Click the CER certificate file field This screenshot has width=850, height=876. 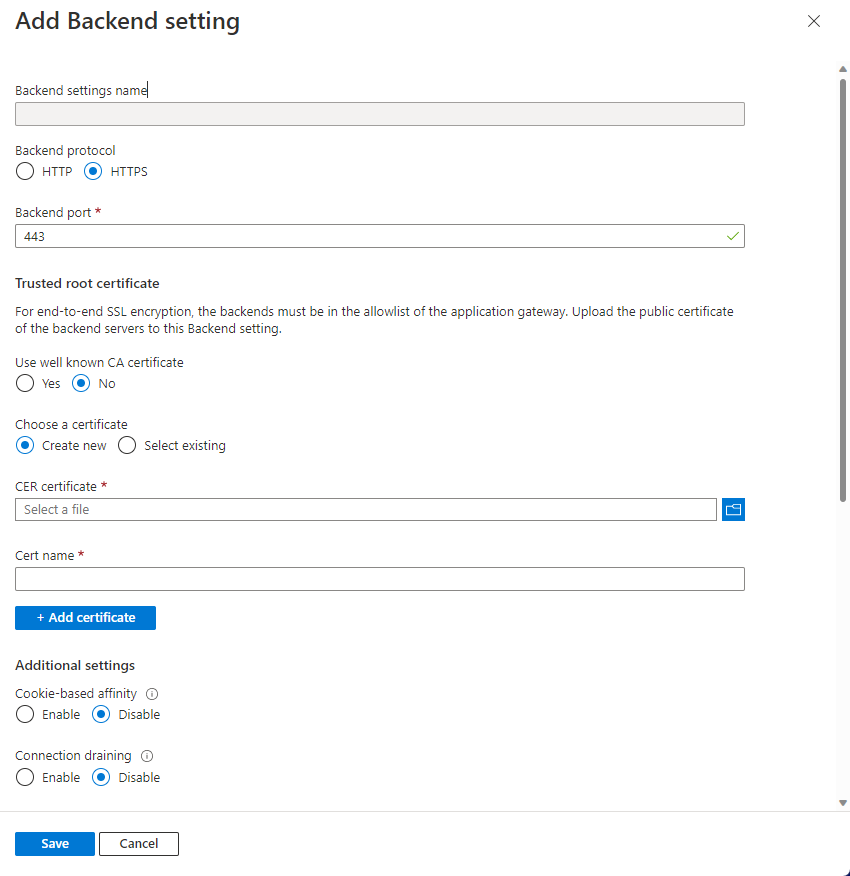point(365,510)
